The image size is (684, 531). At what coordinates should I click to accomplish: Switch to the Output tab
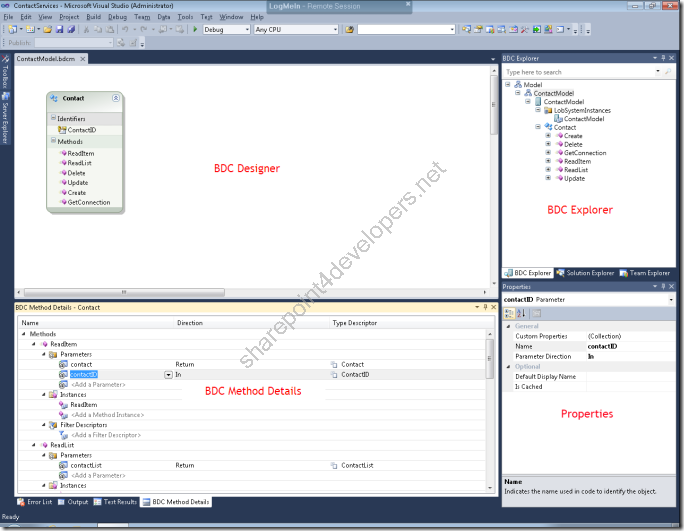(x=73, y=502)
